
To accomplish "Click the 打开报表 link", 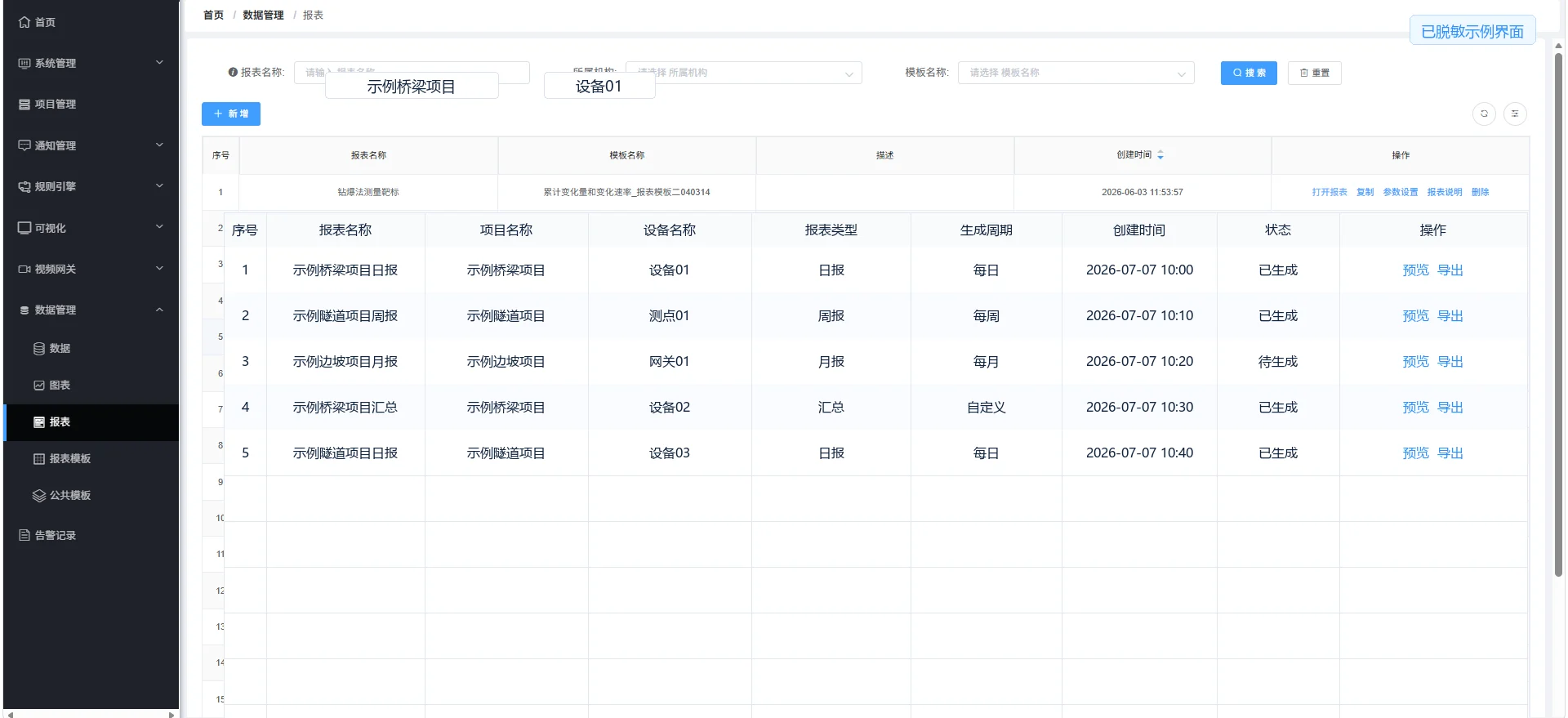I will tap(1330, 192).
